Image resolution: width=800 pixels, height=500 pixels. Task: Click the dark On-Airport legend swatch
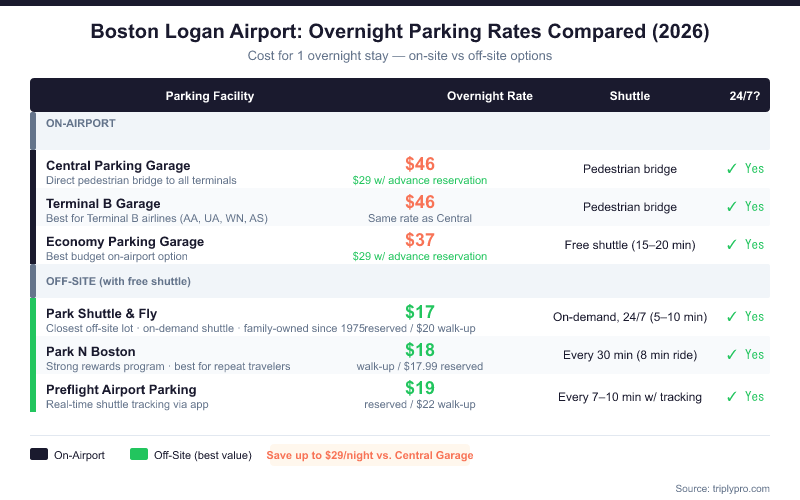(x=39, y=455)
